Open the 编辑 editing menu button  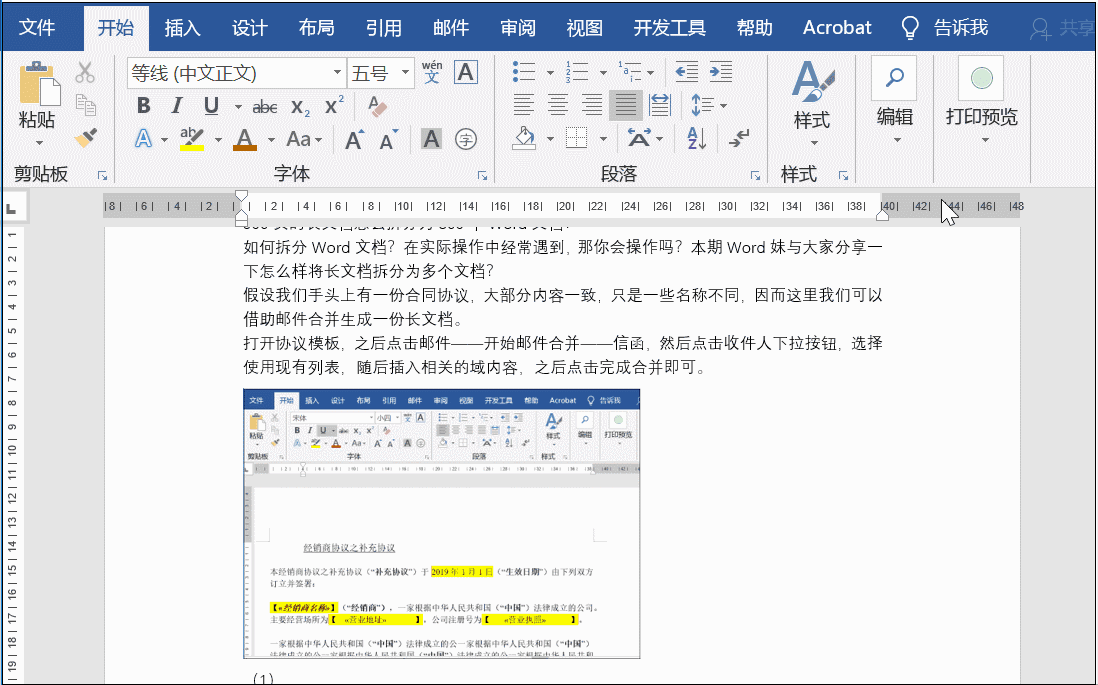point(895,102)
